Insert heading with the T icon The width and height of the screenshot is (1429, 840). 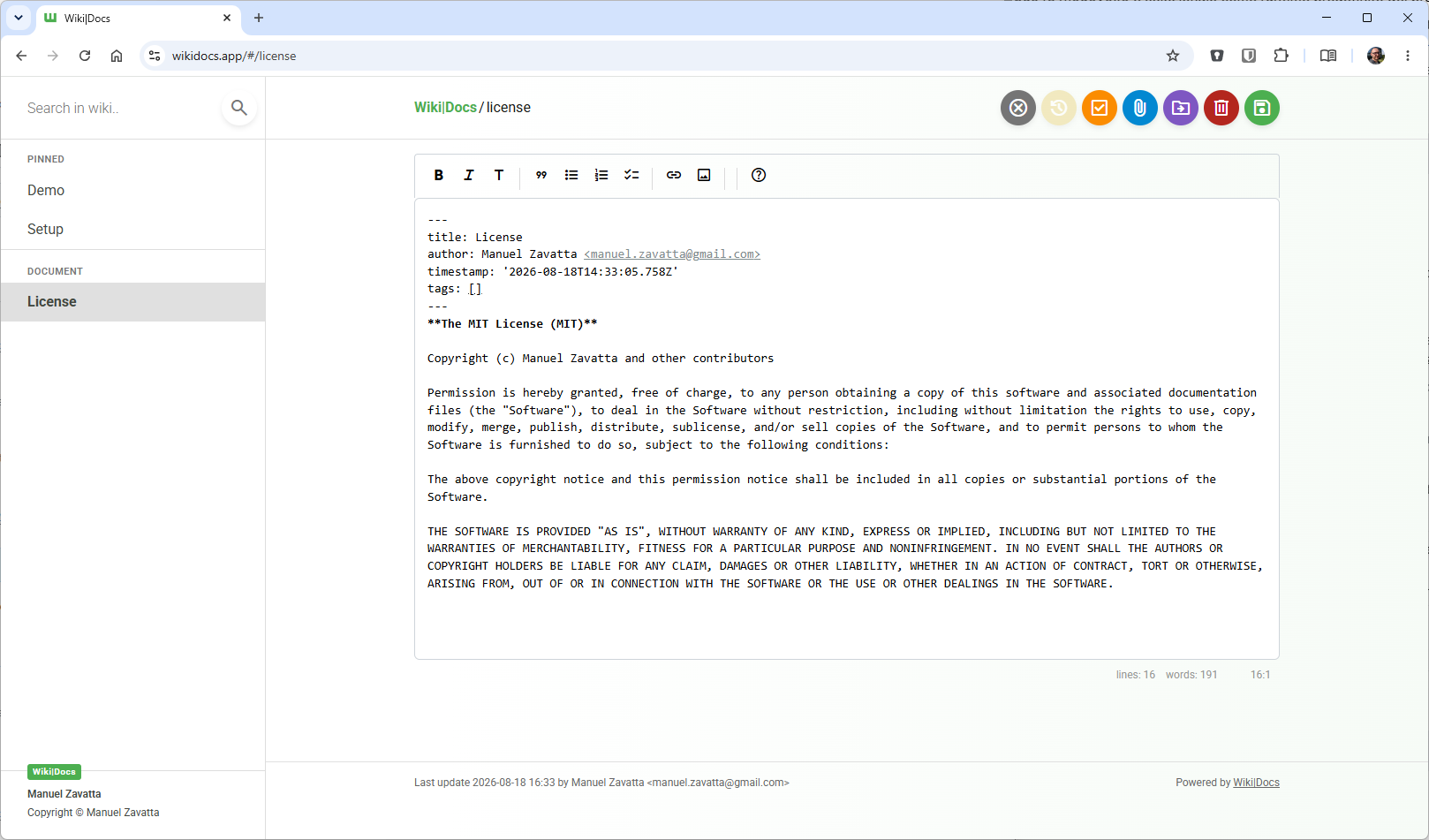click(x=499, y=175)
